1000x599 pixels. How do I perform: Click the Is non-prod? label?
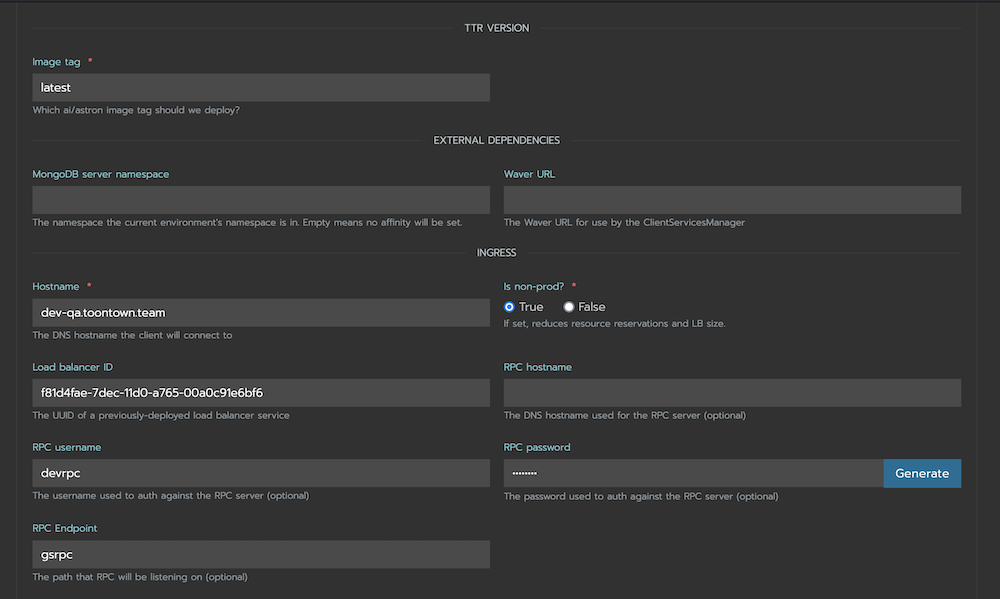[x=534, y=286]
